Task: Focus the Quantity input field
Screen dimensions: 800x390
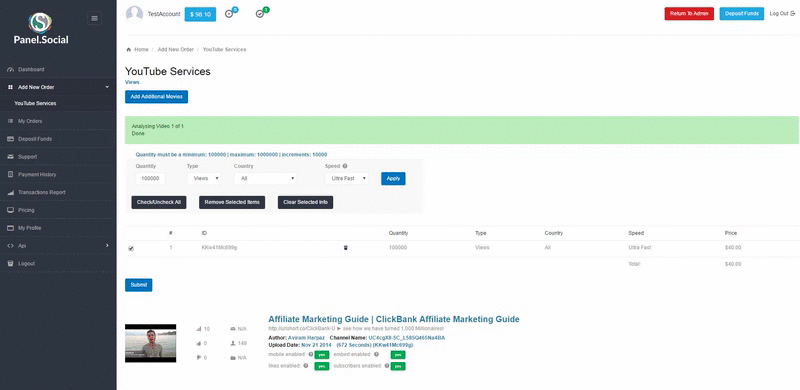Action: point(151,179)
